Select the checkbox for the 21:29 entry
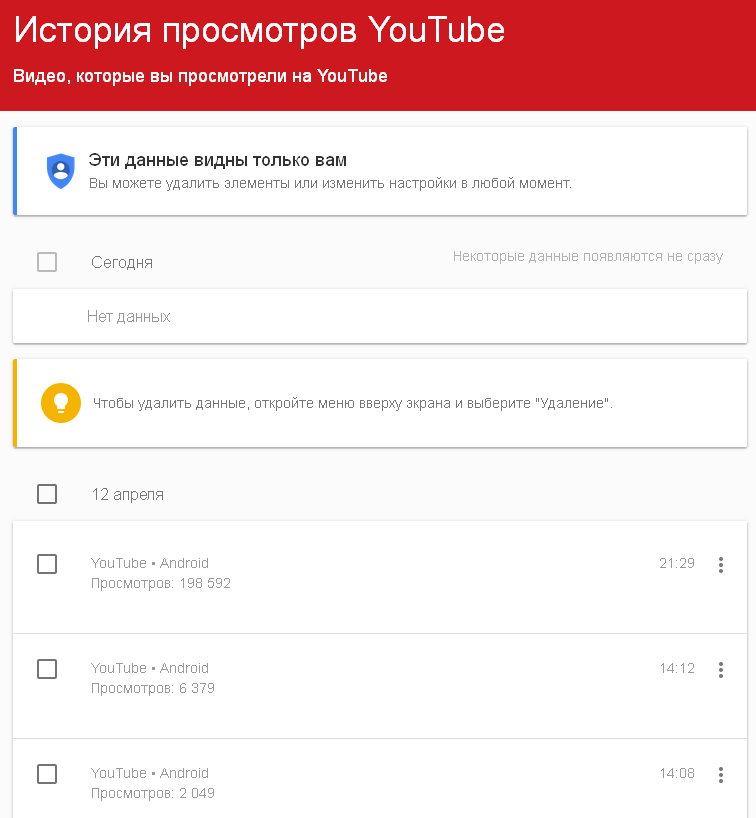Viewport: 756px width, 818px height. click(x=47, y=564)
